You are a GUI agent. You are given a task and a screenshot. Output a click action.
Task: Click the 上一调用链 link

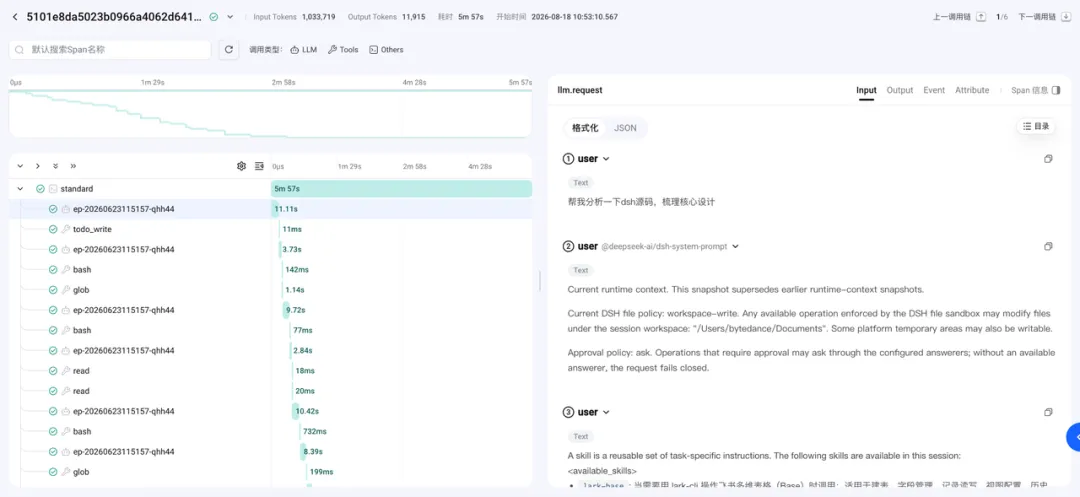(x=953, y=17)
